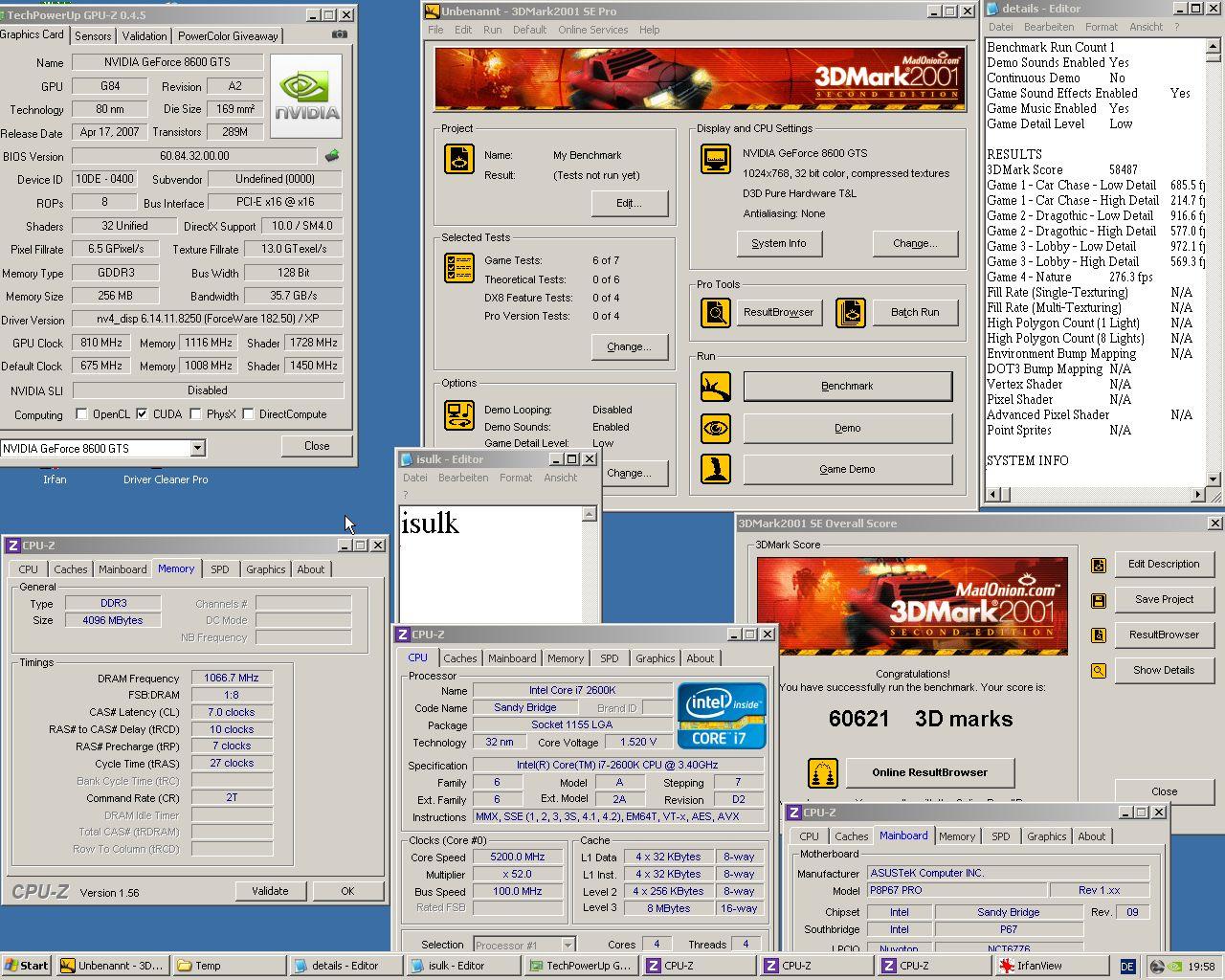
Task: Open IrfanView from the taskbar
Action: tap(1050, 966)
